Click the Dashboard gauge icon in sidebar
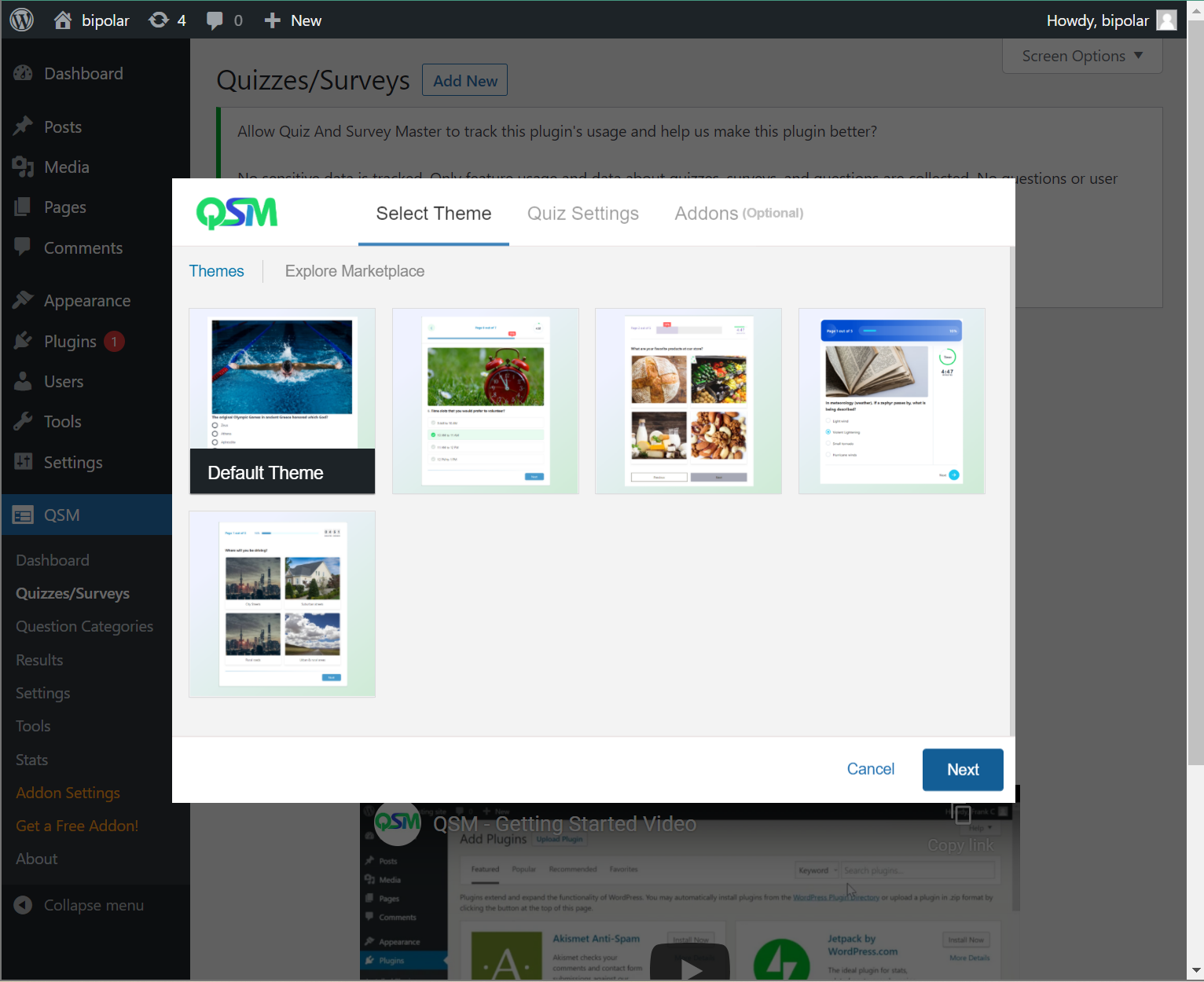 pos(24,73)
